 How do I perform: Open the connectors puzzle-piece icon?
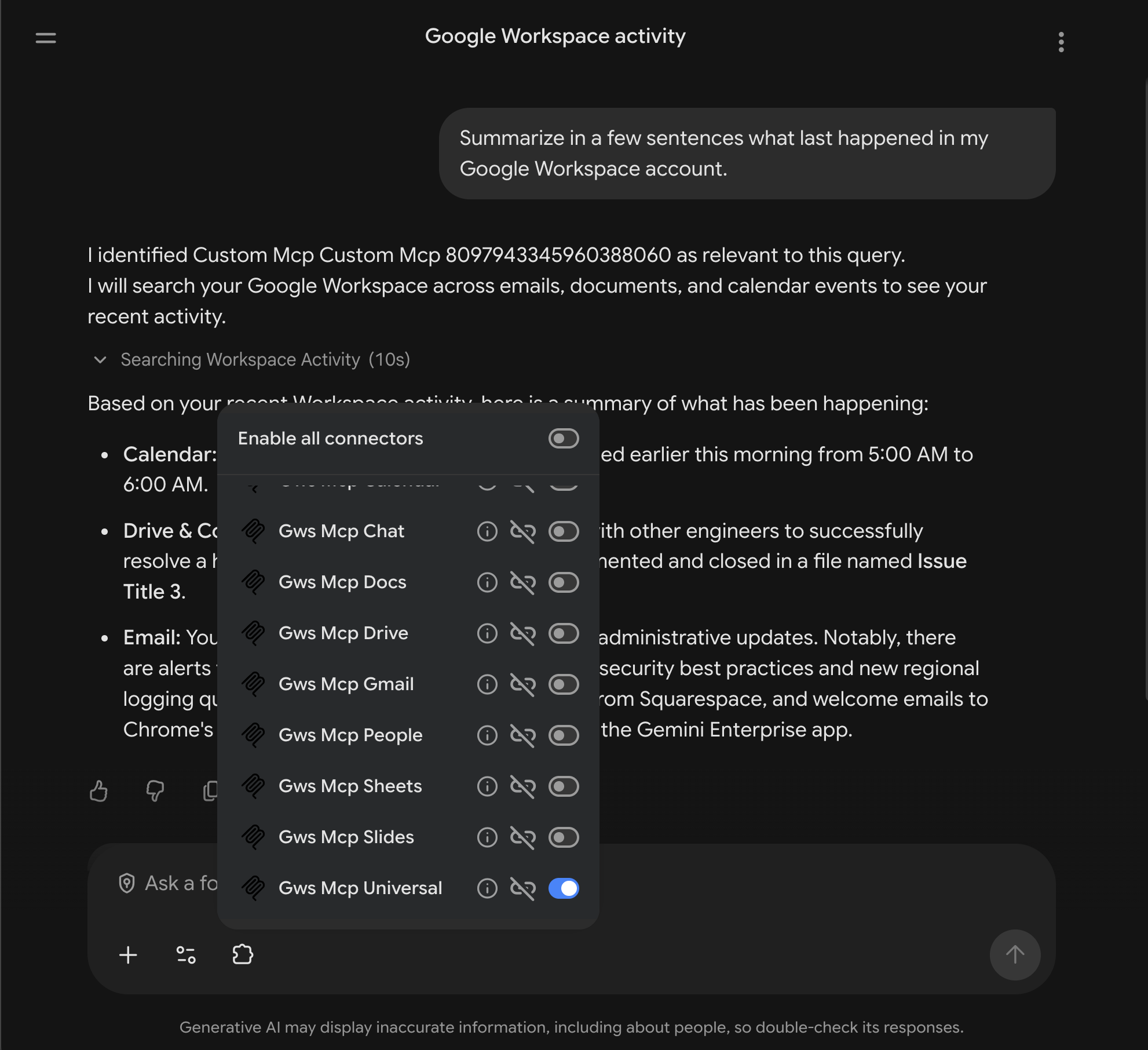point(243,954)
